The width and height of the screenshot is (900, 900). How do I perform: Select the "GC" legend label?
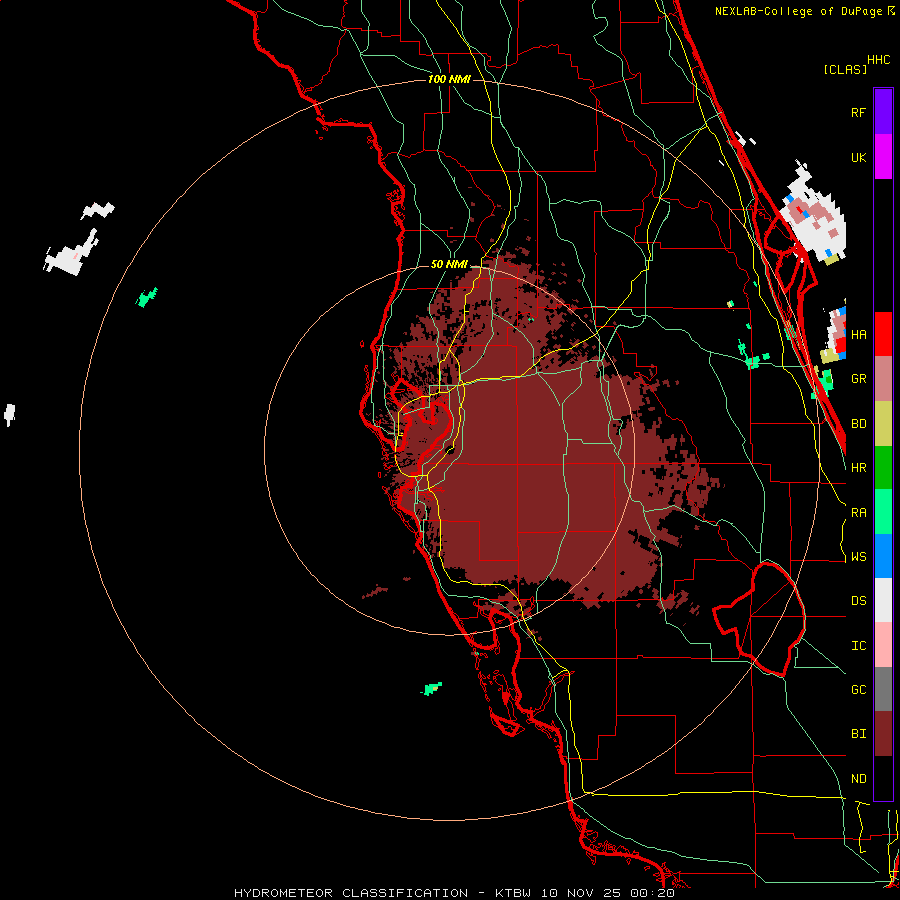pyautogui.click(x=858, y=689)
